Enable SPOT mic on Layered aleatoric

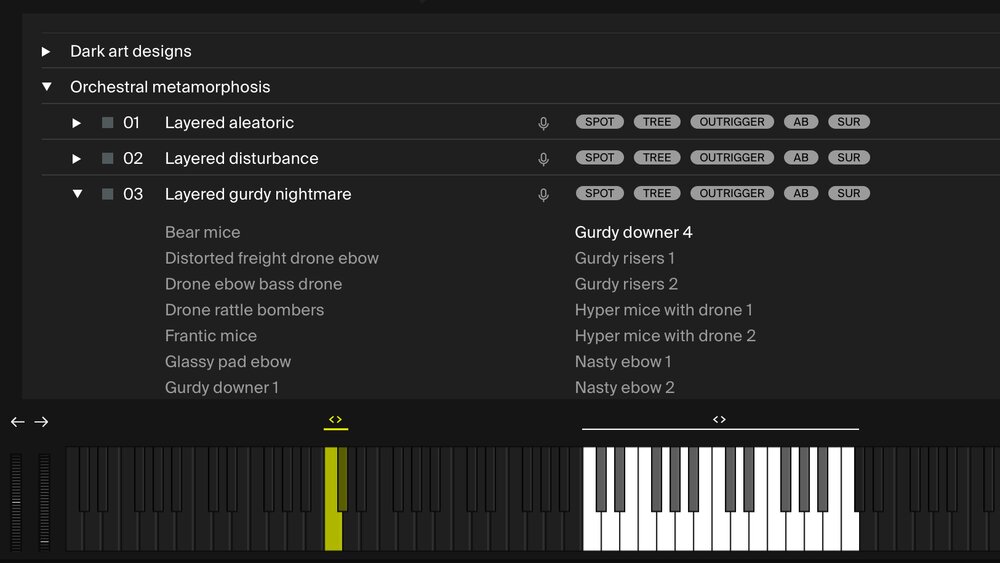[x=599, y=122]
